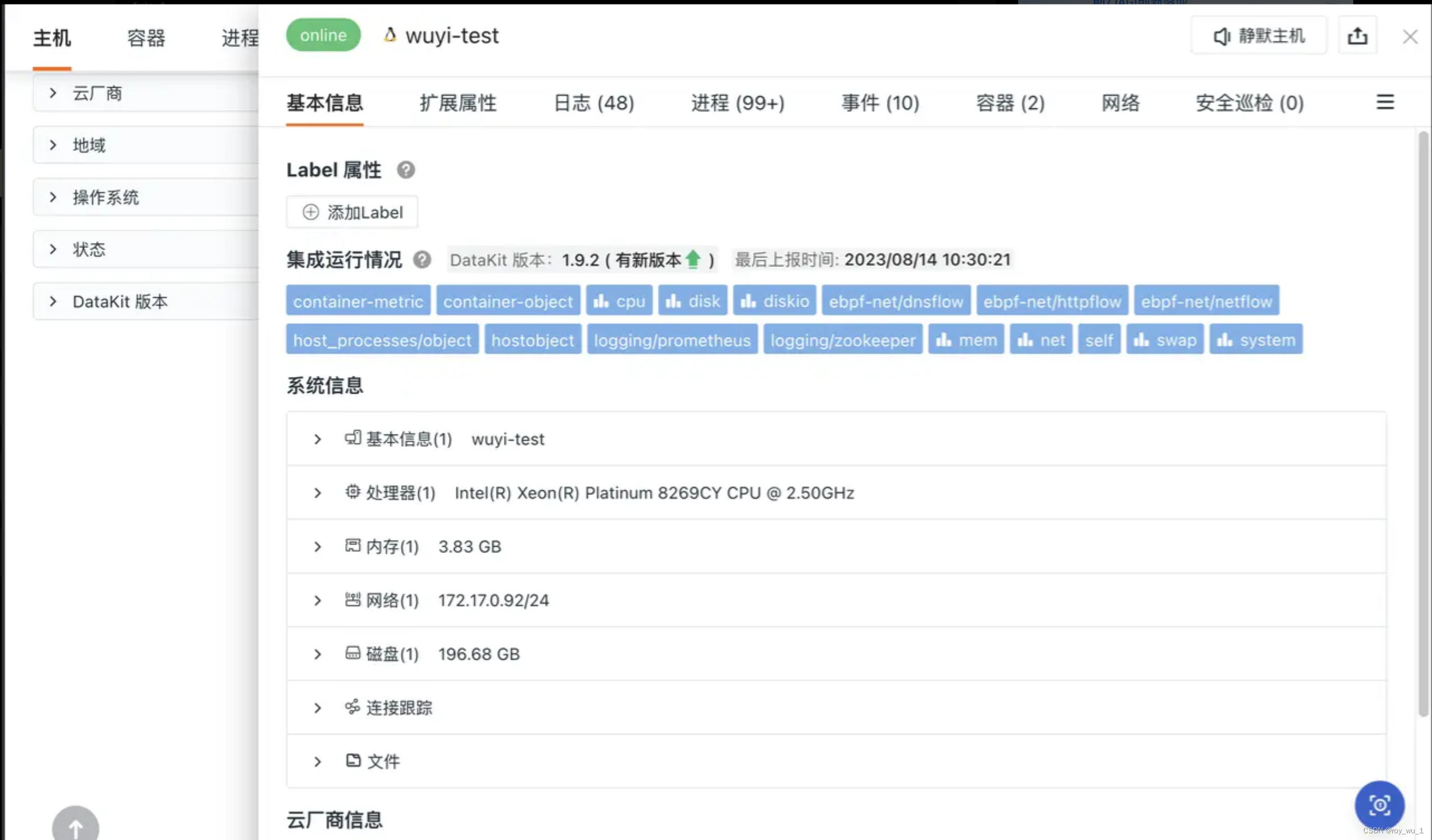The width and height of the screenshot is (1432, 840).
Task: Click the scroll-to-top arrow button
Action: click(x=74, y=825)
